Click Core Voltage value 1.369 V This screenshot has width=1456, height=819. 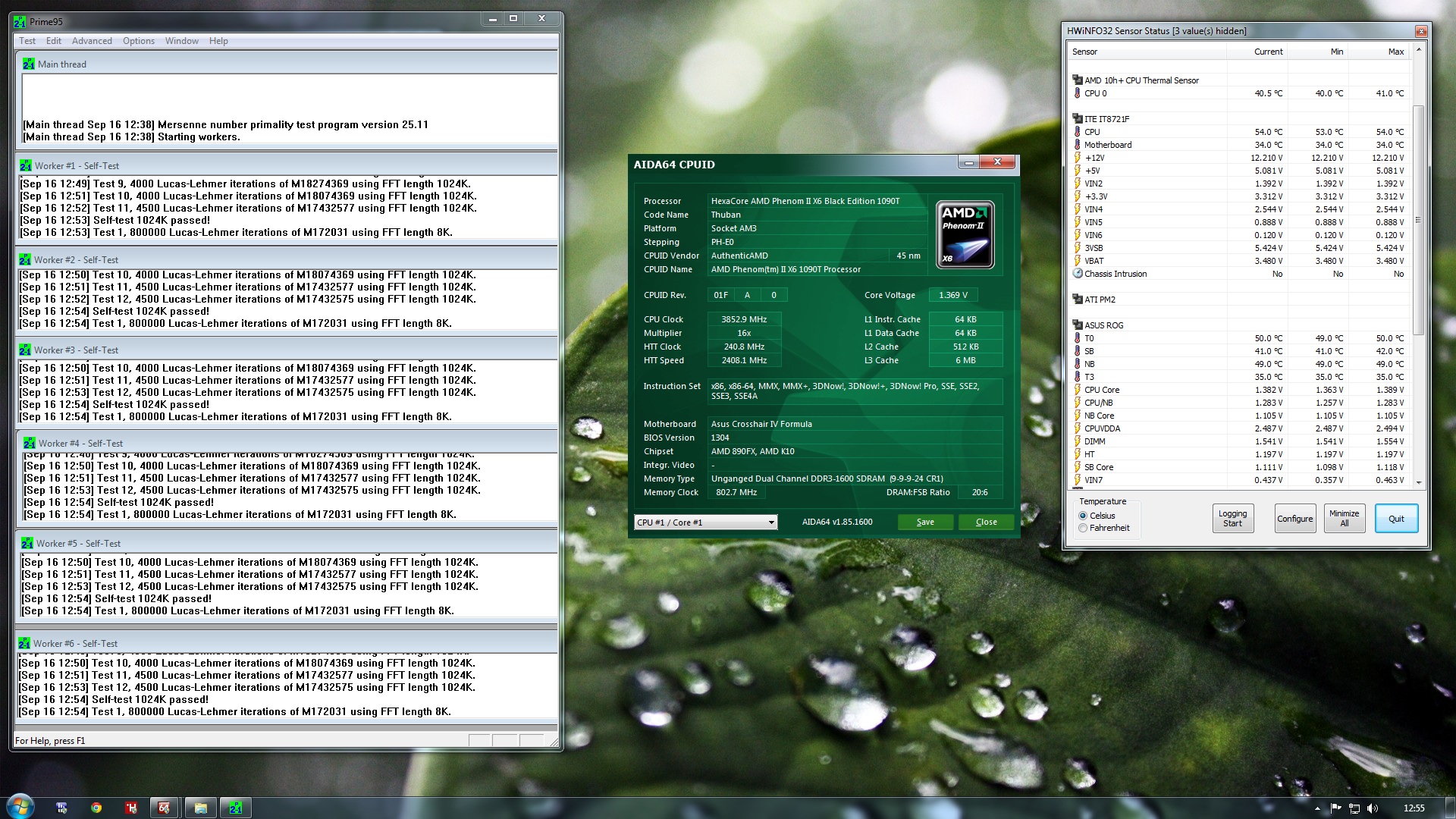pyautogui.click(x=952, y=295)
